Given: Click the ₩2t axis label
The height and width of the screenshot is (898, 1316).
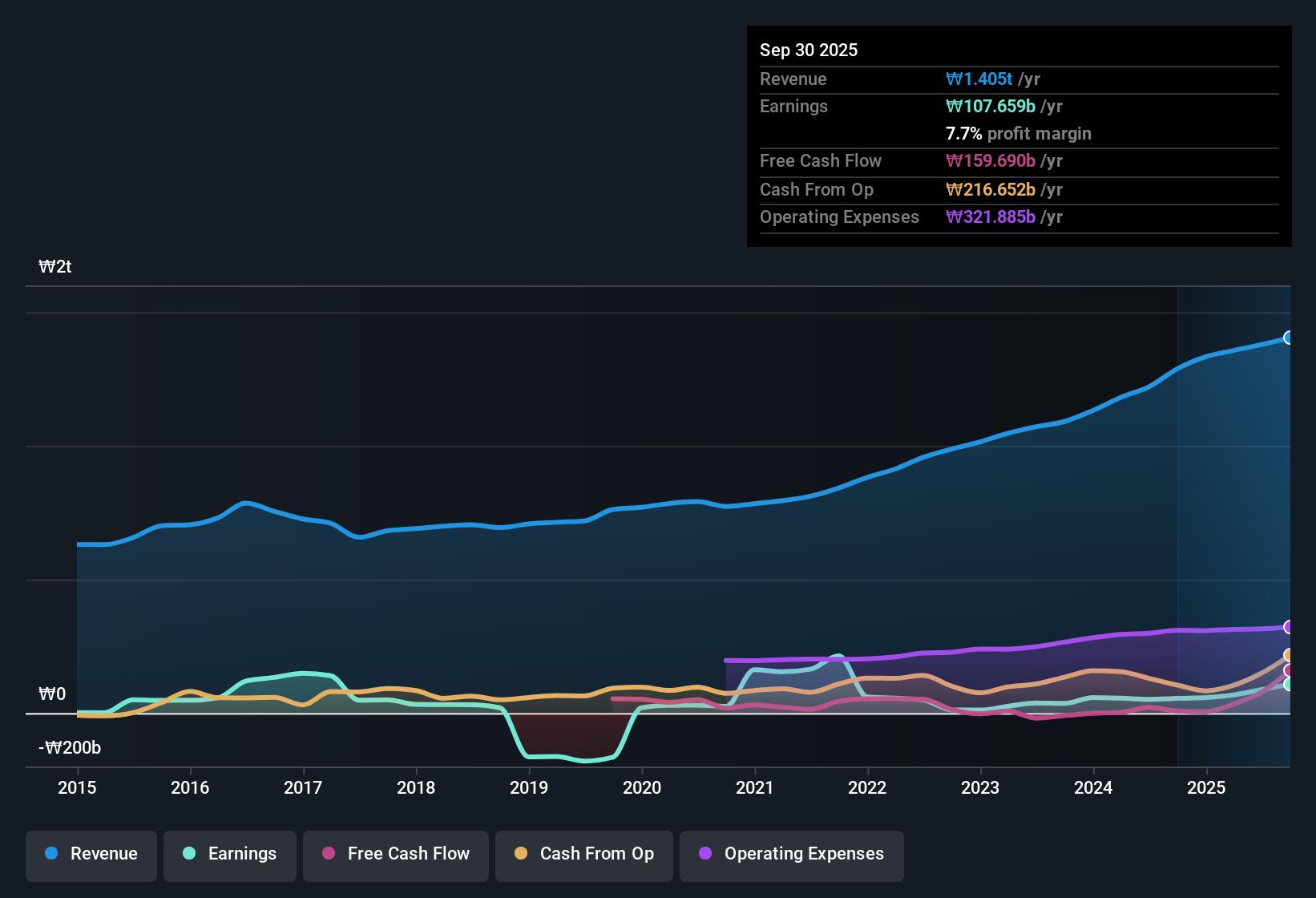Looking at the screenshot, I should (x=56, y=266).
